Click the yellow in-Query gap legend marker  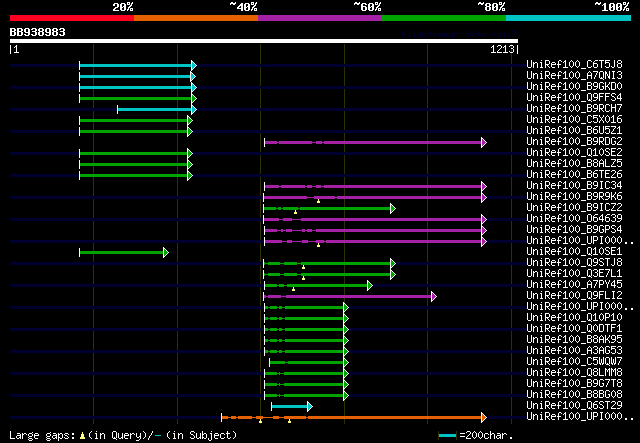82,436
